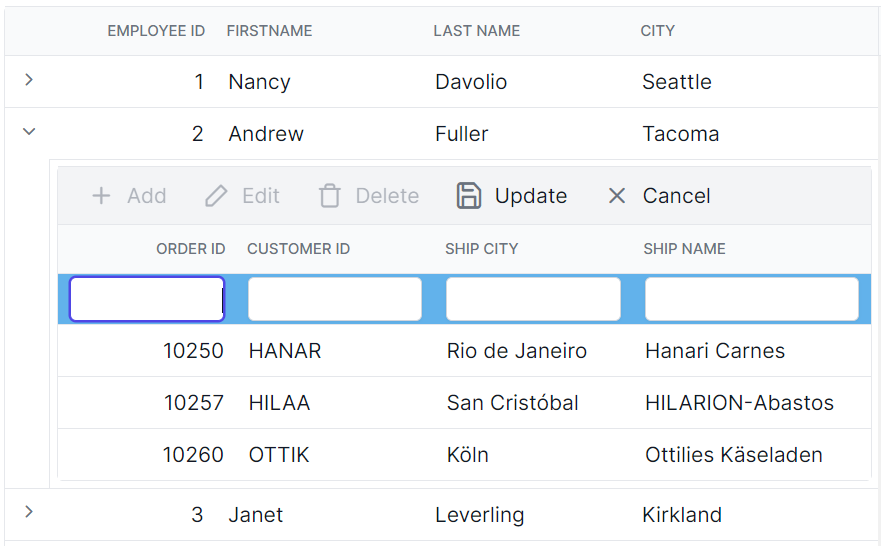
Task: Sort by FirstName column header
Action: tap(269, 31)
